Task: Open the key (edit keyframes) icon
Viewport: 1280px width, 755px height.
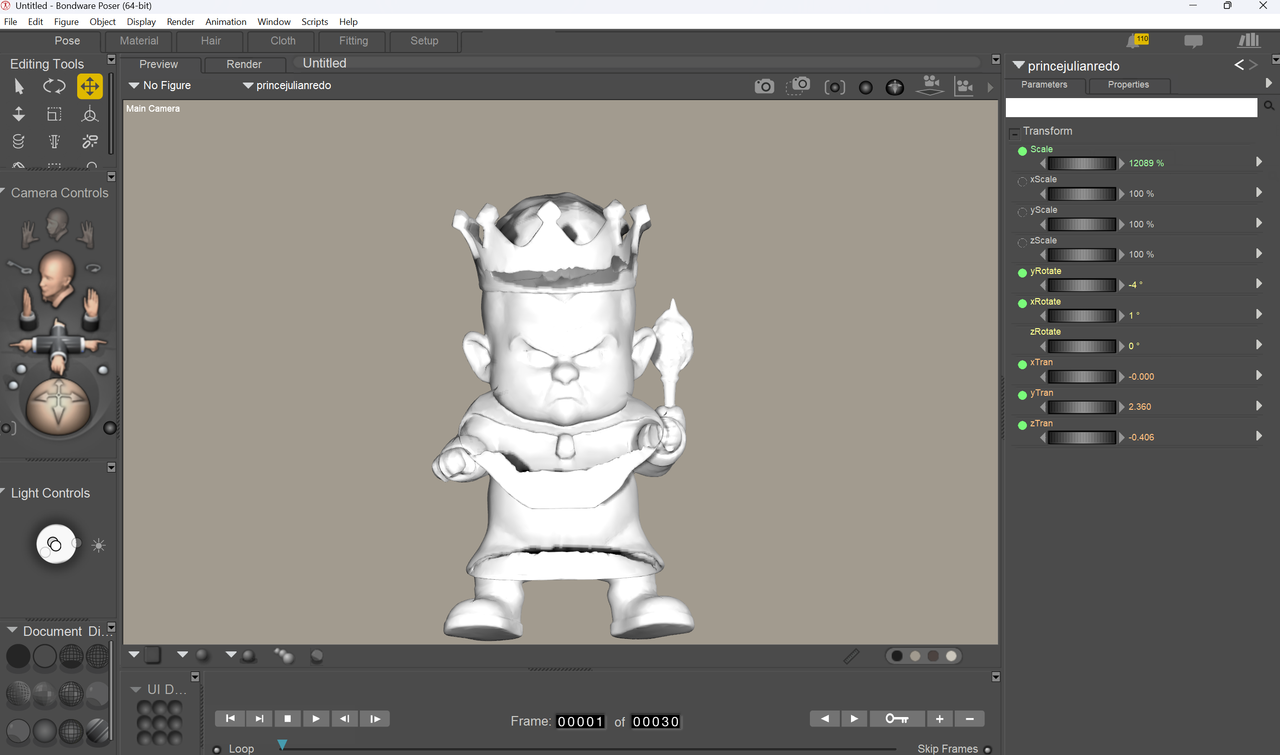Action: click(x=897, y=718)
